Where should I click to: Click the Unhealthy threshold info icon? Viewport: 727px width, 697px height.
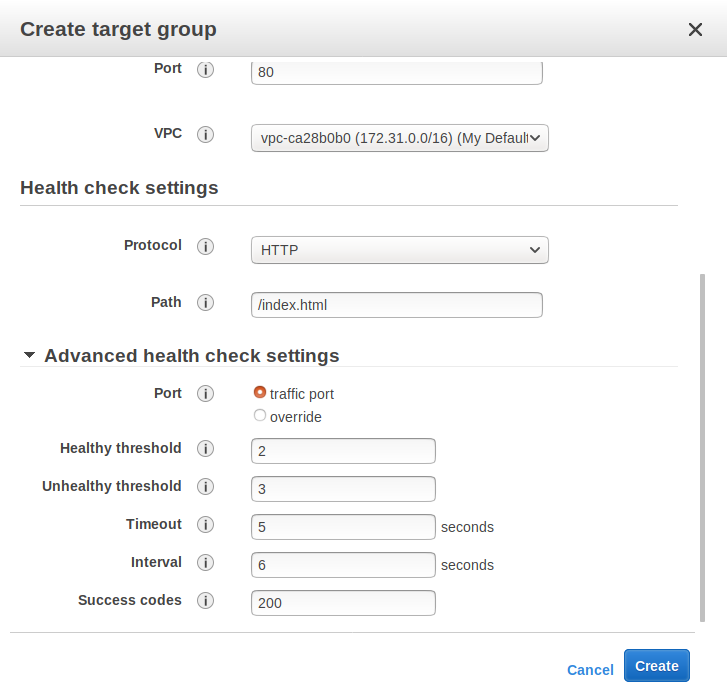pos(205,486)
